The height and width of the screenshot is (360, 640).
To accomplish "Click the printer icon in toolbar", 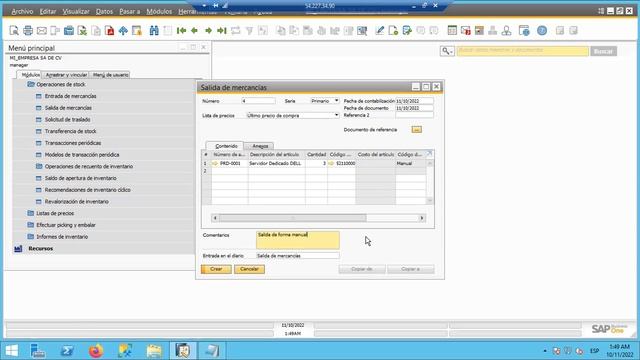I will (28, 31).
